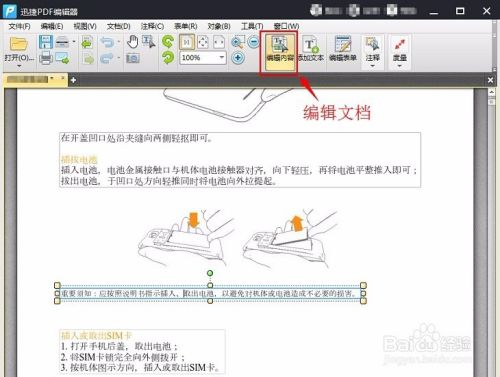Open the 表单(R) menu
Image resolution: width=500 pixels, height=377 pixels.
coord(185,26)
